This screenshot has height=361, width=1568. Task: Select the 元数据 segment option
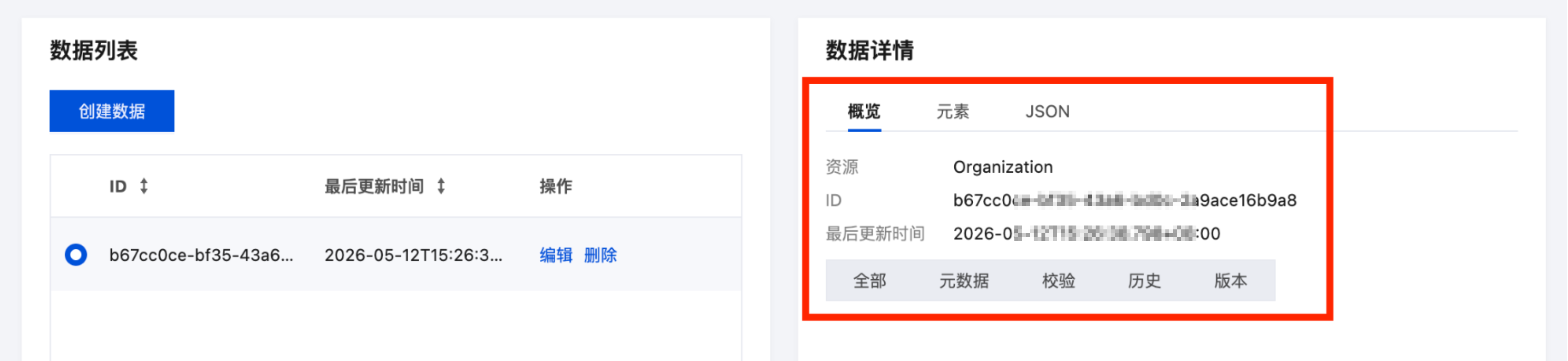[x=964, y=281]
